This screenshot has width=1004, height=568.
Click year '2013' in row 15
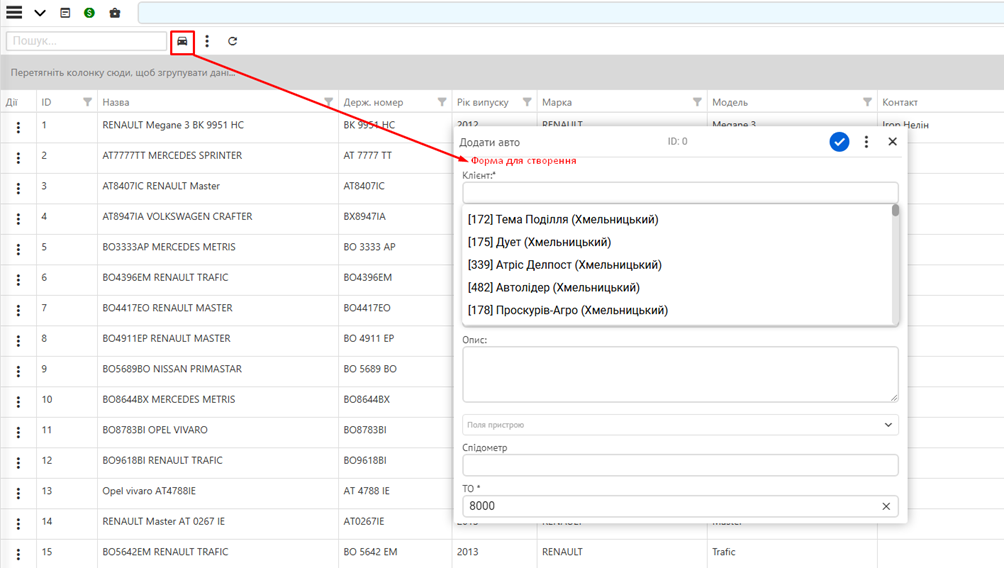coord(467,552)
